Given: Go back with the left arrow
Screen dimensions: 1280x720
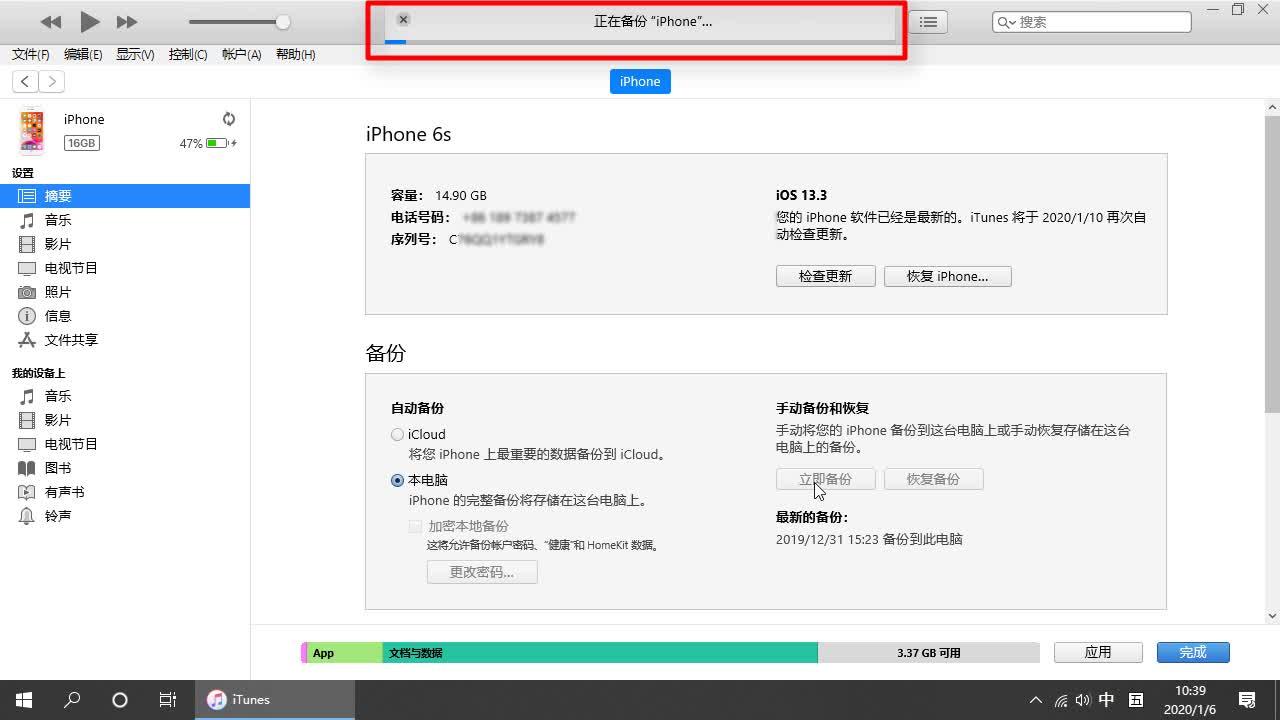Looking at the screenshot, I should point(25,82).
